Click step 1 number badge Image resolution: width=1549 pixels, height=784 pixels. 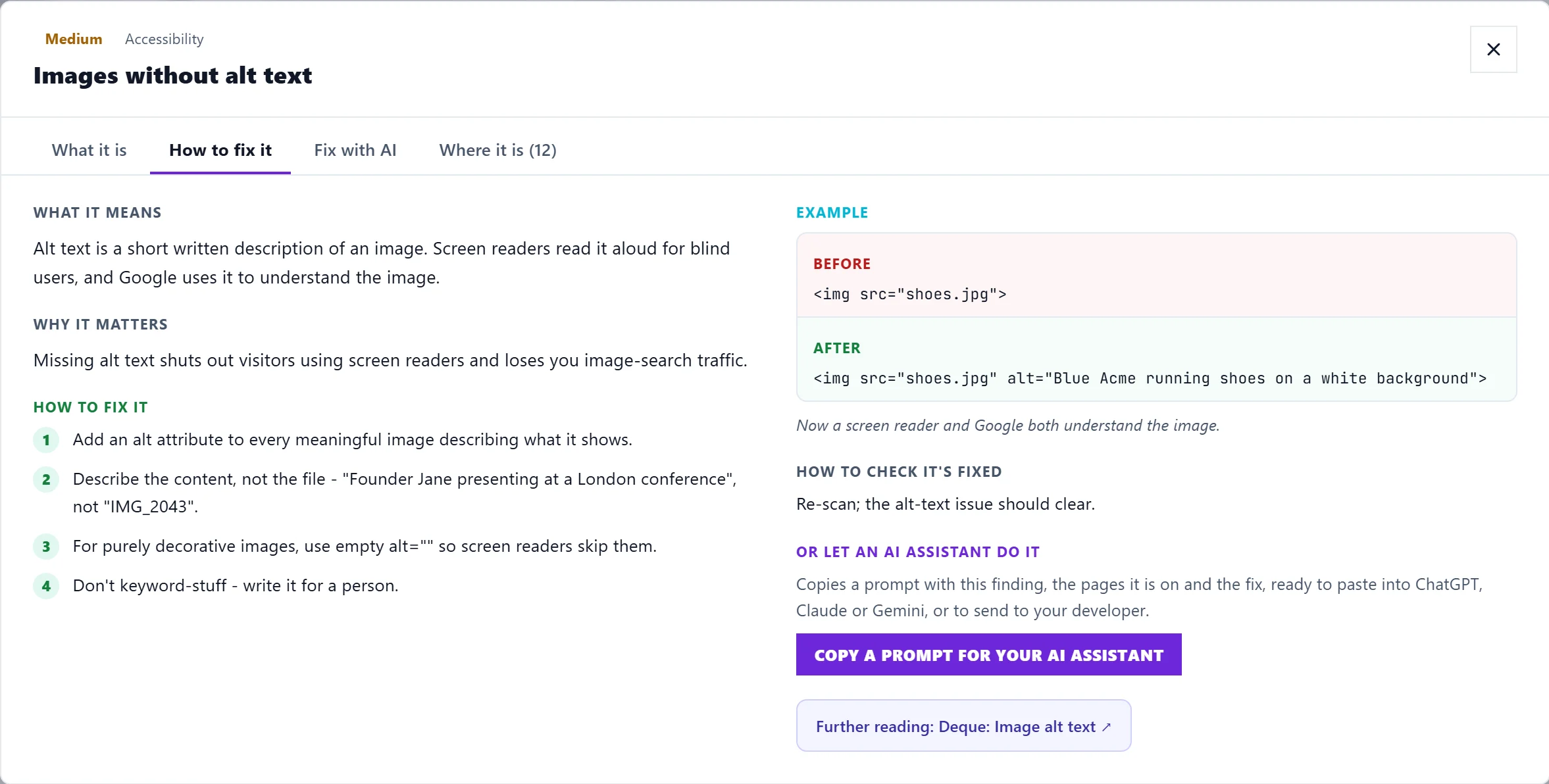tap(46, 440)
